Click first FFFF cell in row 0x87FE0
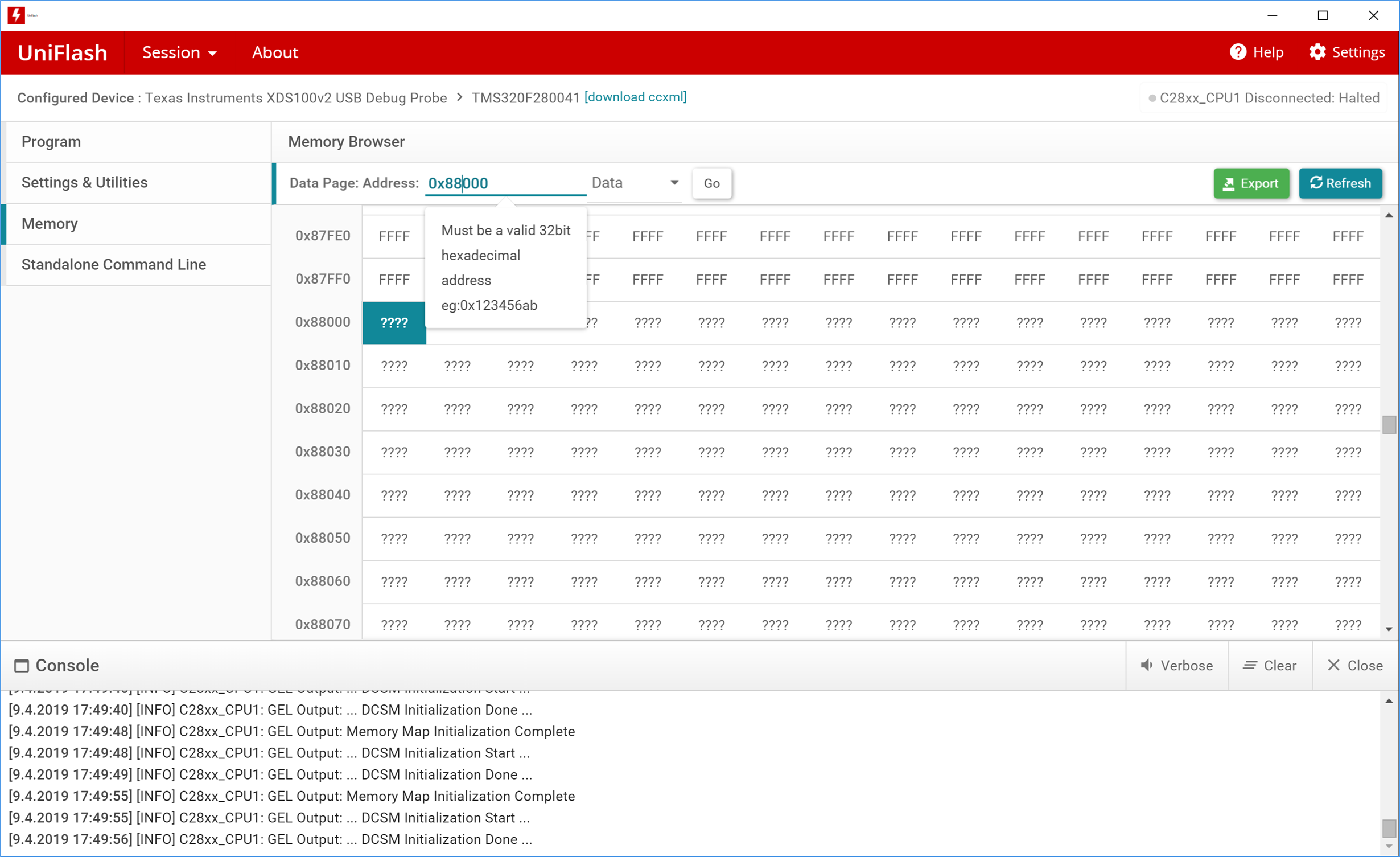 (394, 236)
